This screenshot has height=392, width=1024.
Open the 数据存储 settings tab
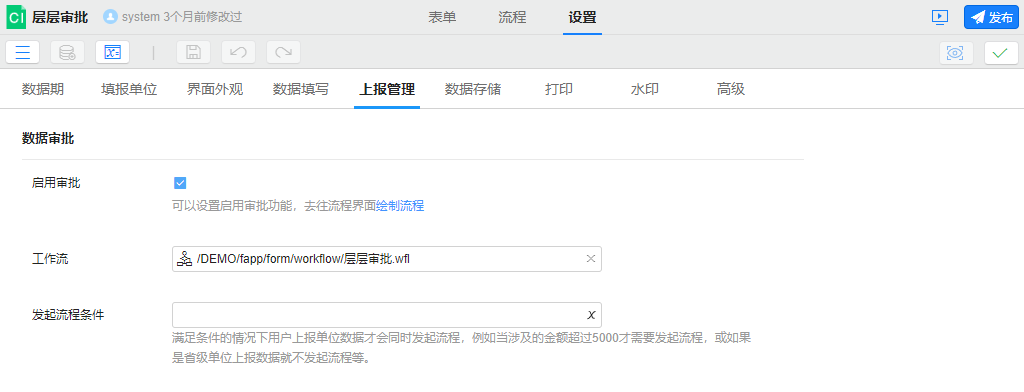[473, 90]
